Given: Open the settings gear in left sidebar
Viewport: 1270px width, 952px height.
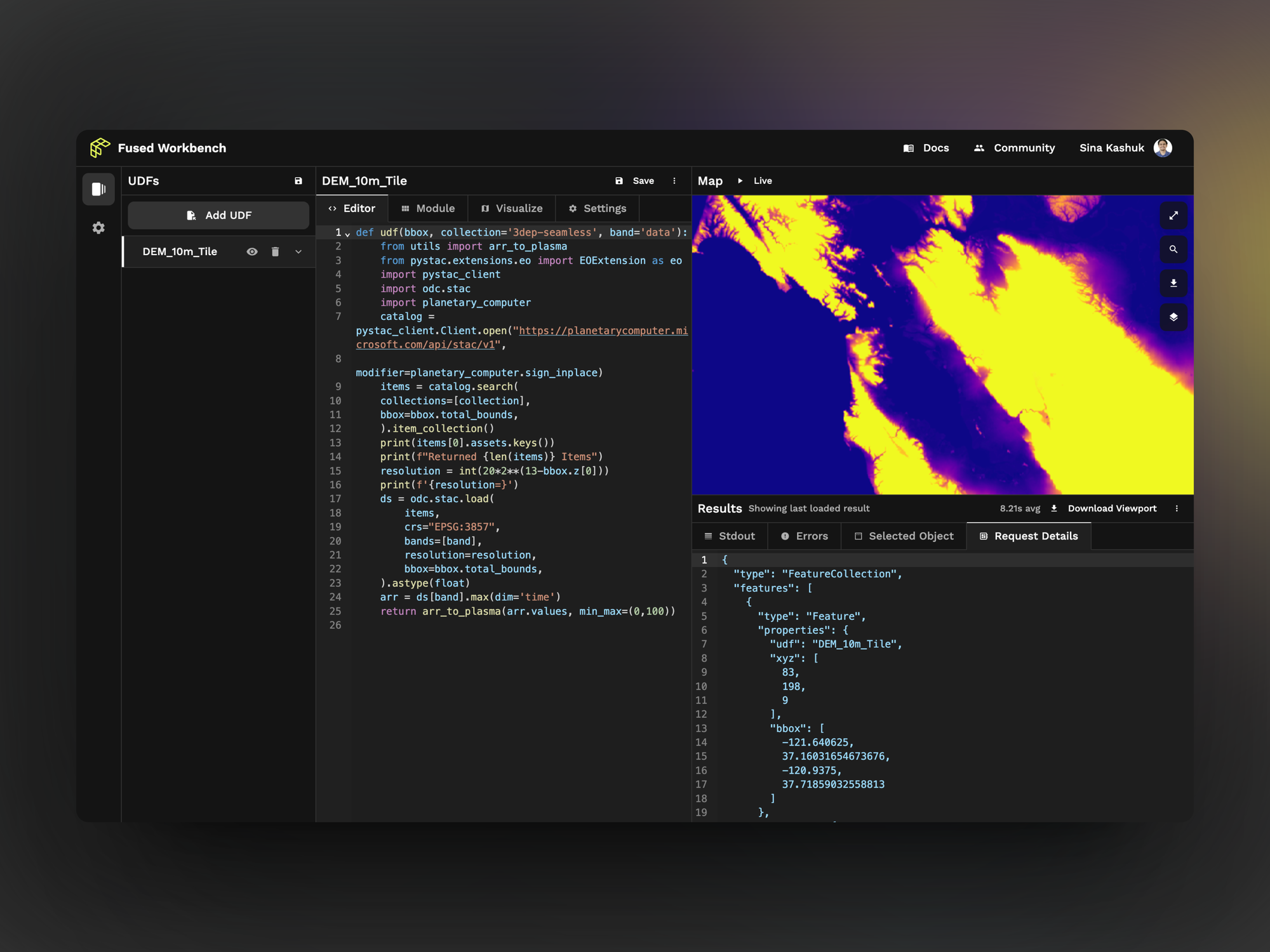Looking at the screenshot, I should [x=98, y=228].
